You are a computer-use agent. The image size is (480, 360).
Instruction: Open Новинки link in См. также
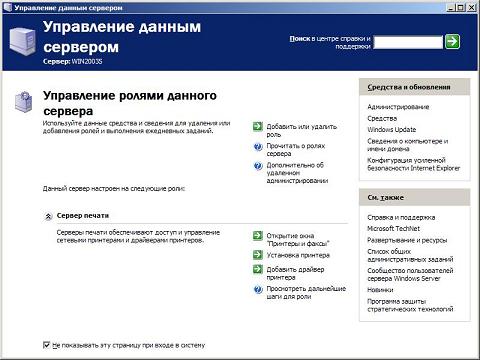[x=380, y=290]
